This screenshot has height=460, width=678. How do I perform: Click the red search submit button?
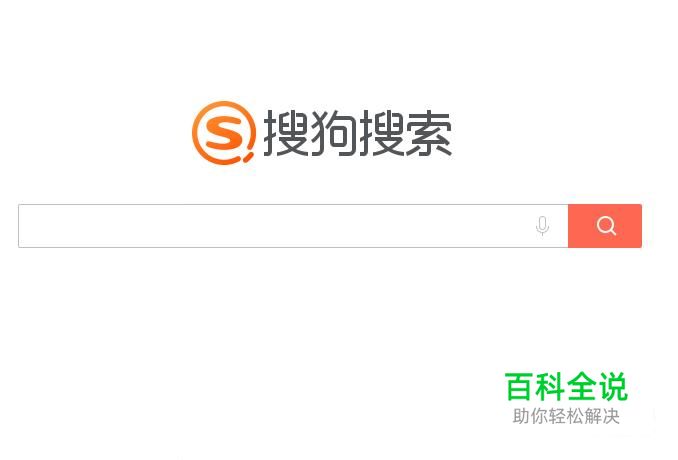click(x=605, y=226)
